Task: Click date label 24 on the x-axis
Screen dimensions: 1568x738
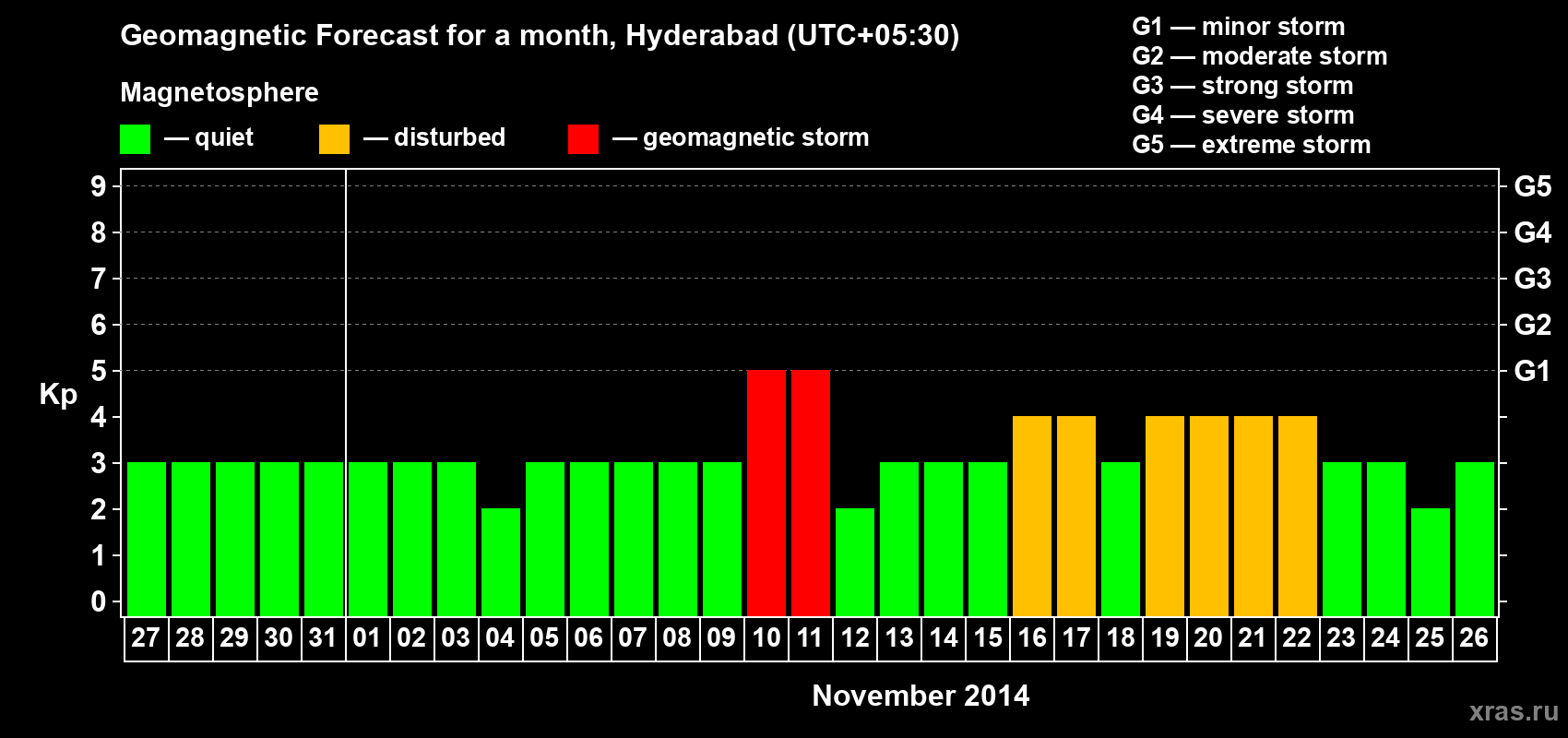Action: click(1385, 638)
